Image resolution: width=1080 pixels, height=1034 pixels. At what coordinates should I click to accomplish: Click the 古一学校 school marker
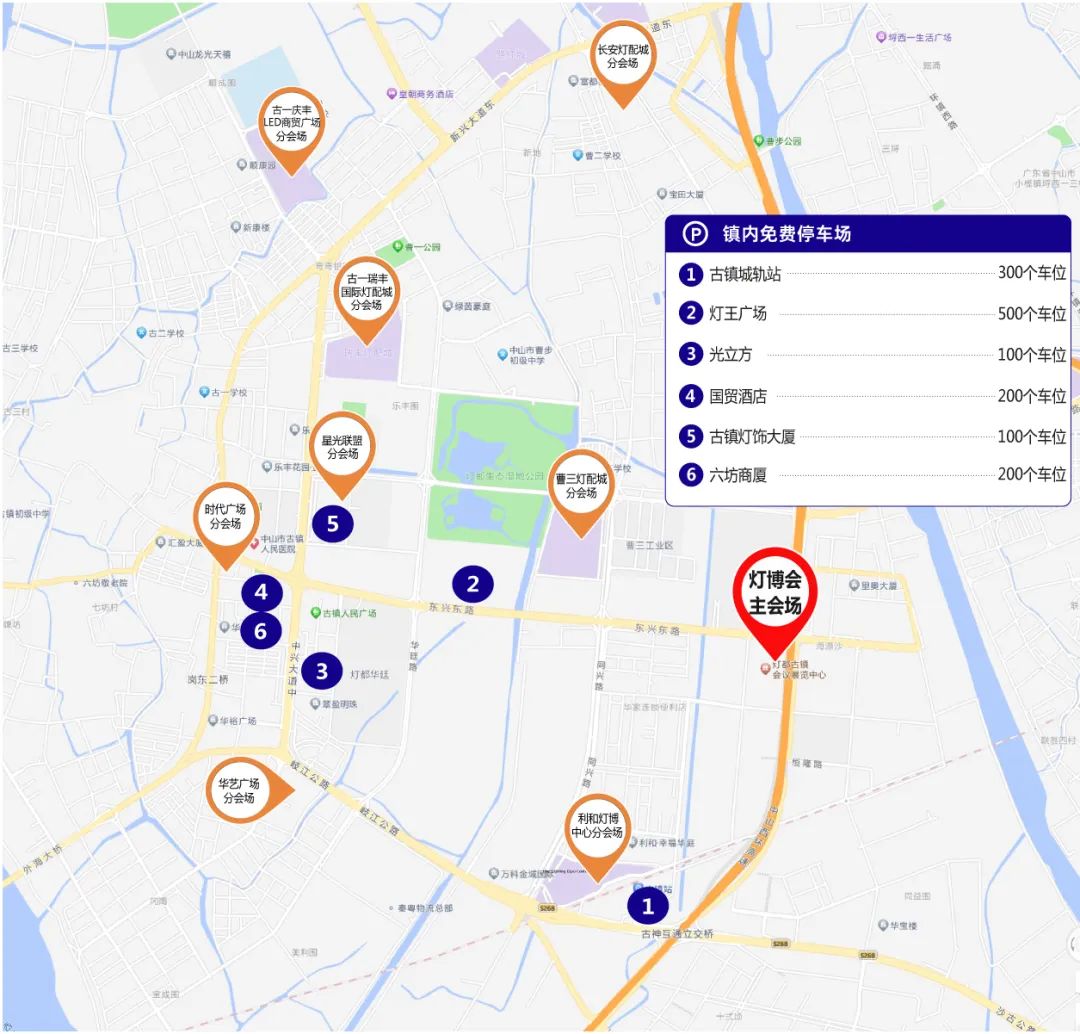(204, 392)
